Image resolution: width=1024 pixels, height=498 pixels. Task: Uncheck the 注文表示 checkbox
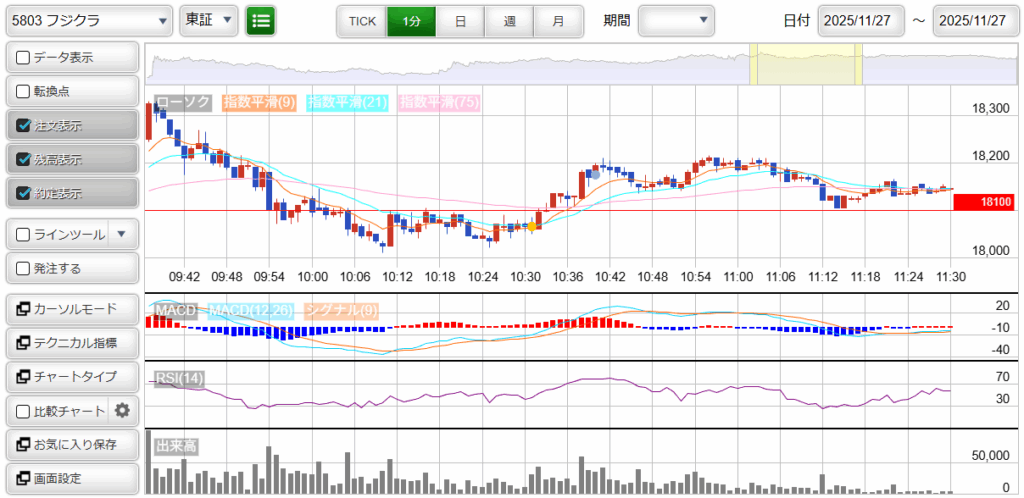[x=24, y=126]
